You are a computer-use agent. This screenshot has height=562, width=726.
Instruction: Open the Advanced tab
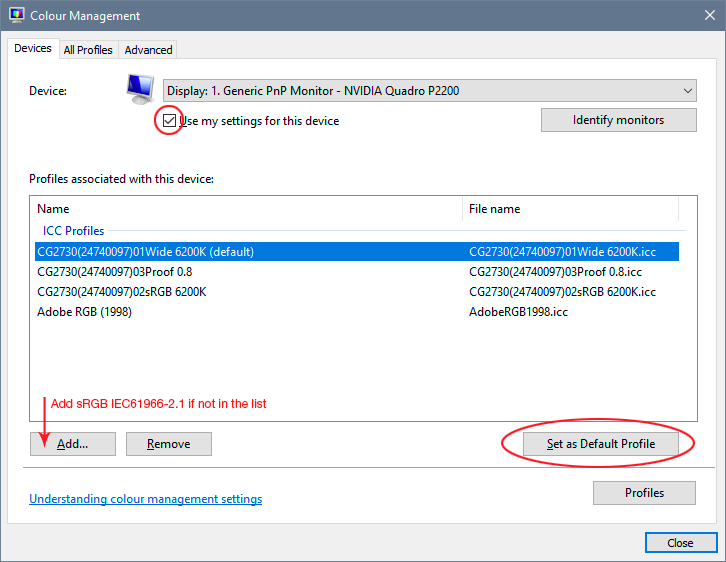point(148,50)
